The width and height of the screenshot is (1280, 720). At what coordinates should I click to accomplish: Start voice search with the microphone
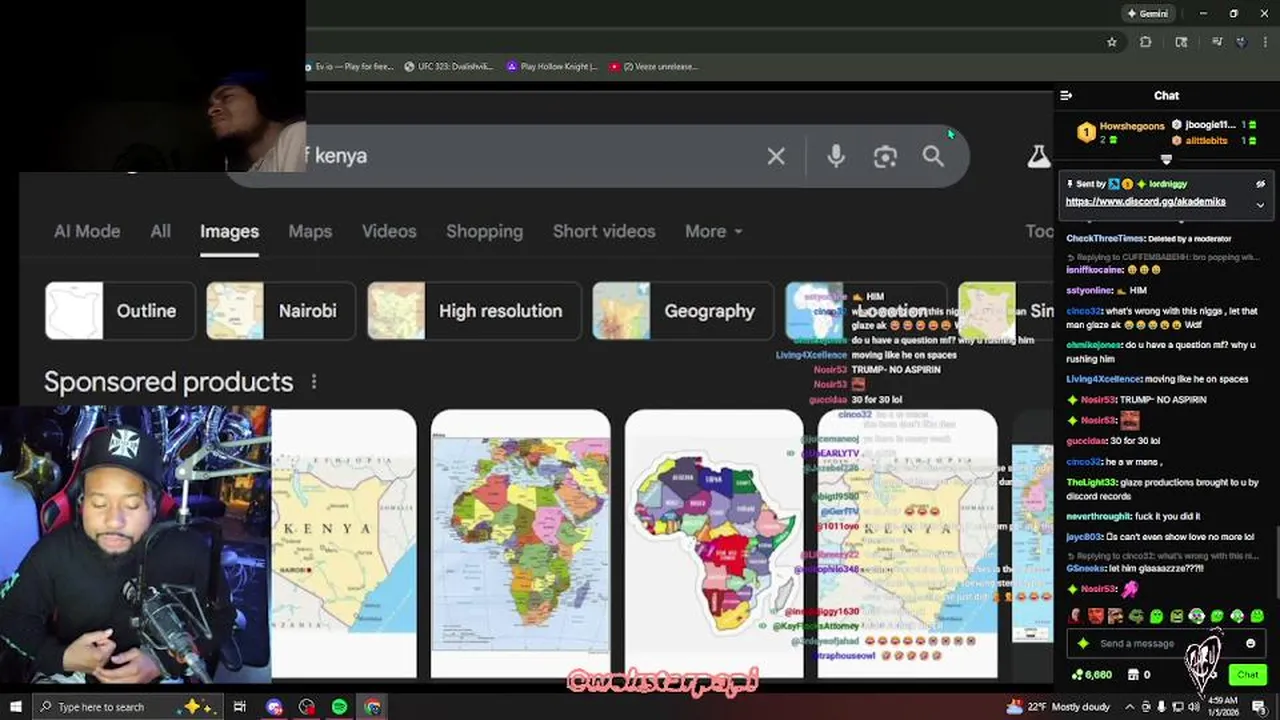(x=836, y=156)
